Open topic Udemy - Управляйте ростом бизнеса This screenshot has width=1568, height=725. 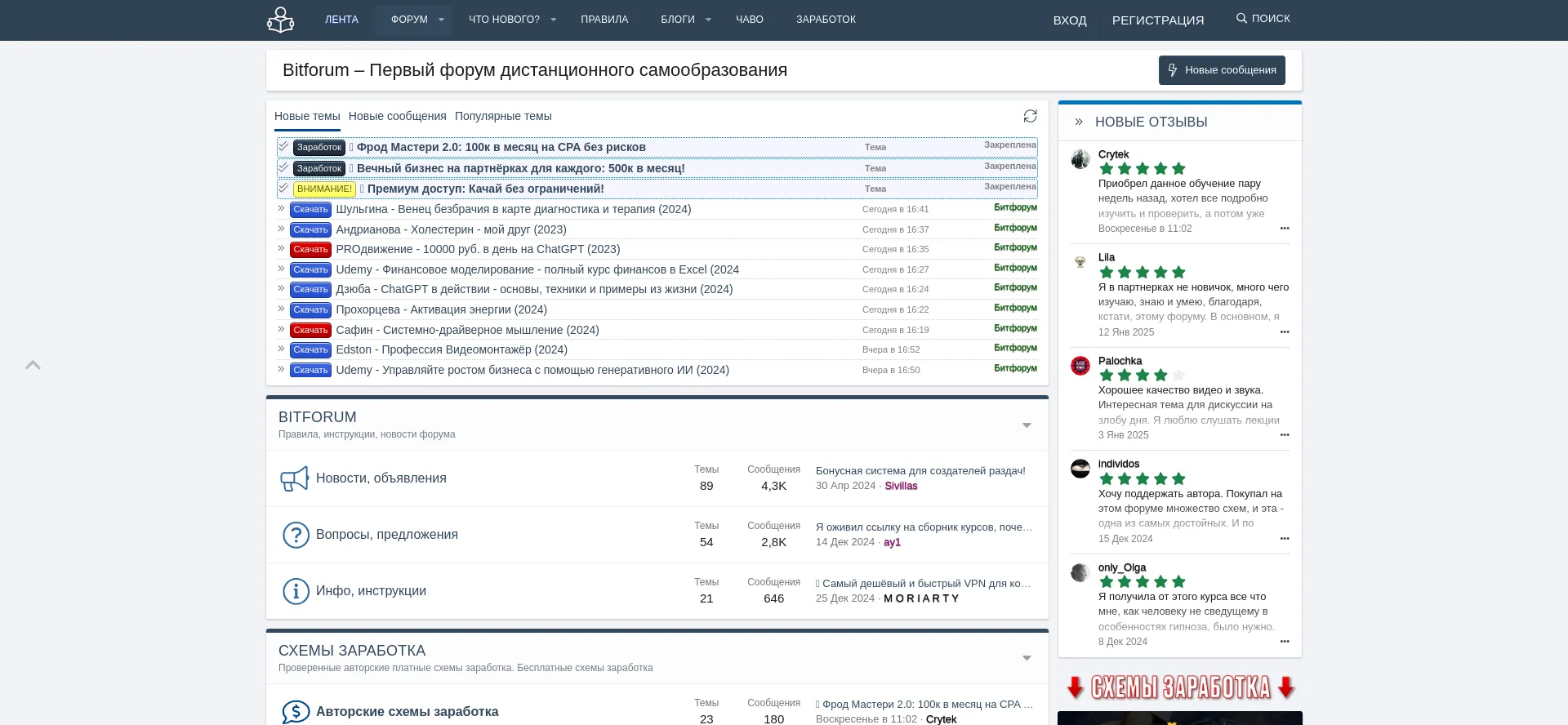(x=532, y=370)
